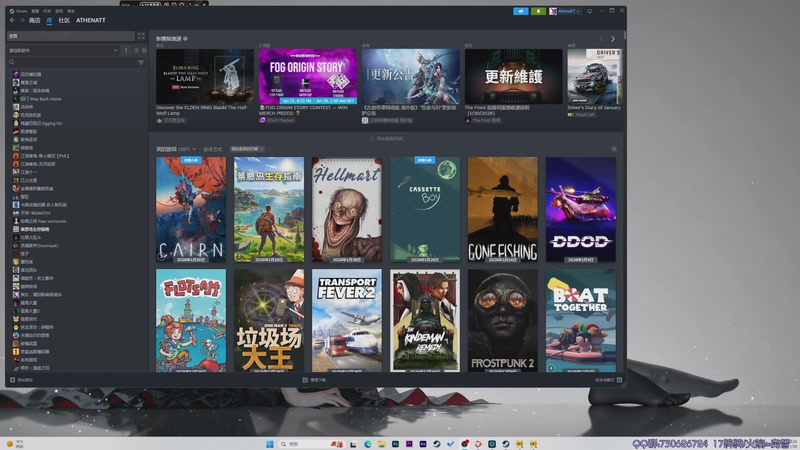Screen dimensions: 800x450
Task: Open the ELDEN RING Lamp news card
Action: [205, 77]
